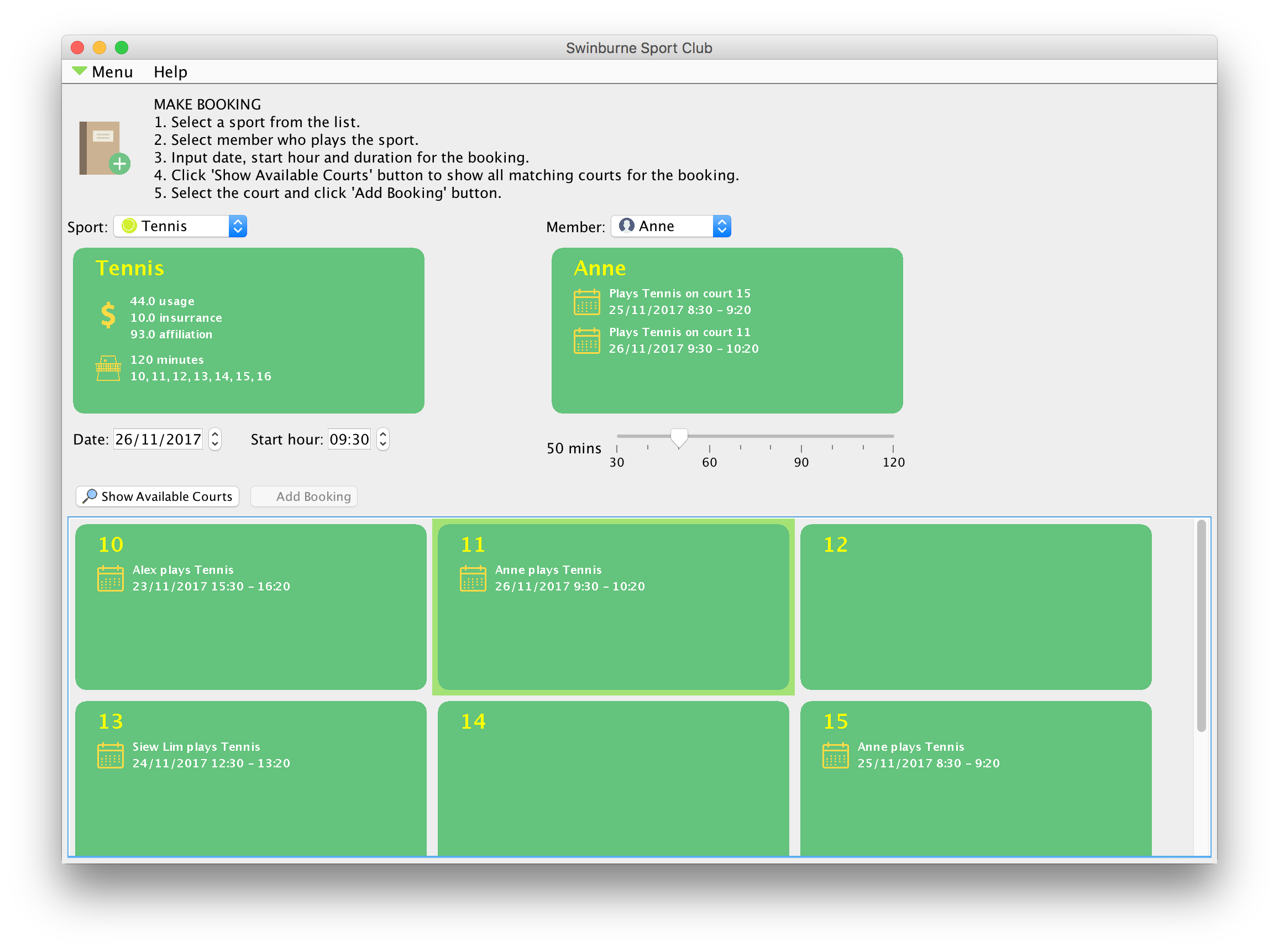Click calendar icon in court 13 card

coord(110,756)
